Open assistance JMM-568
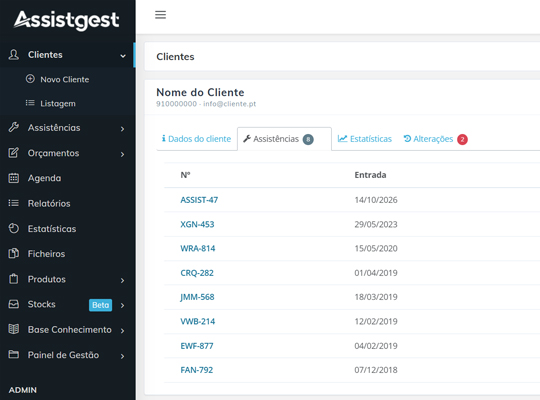 [x=197, y=297]
